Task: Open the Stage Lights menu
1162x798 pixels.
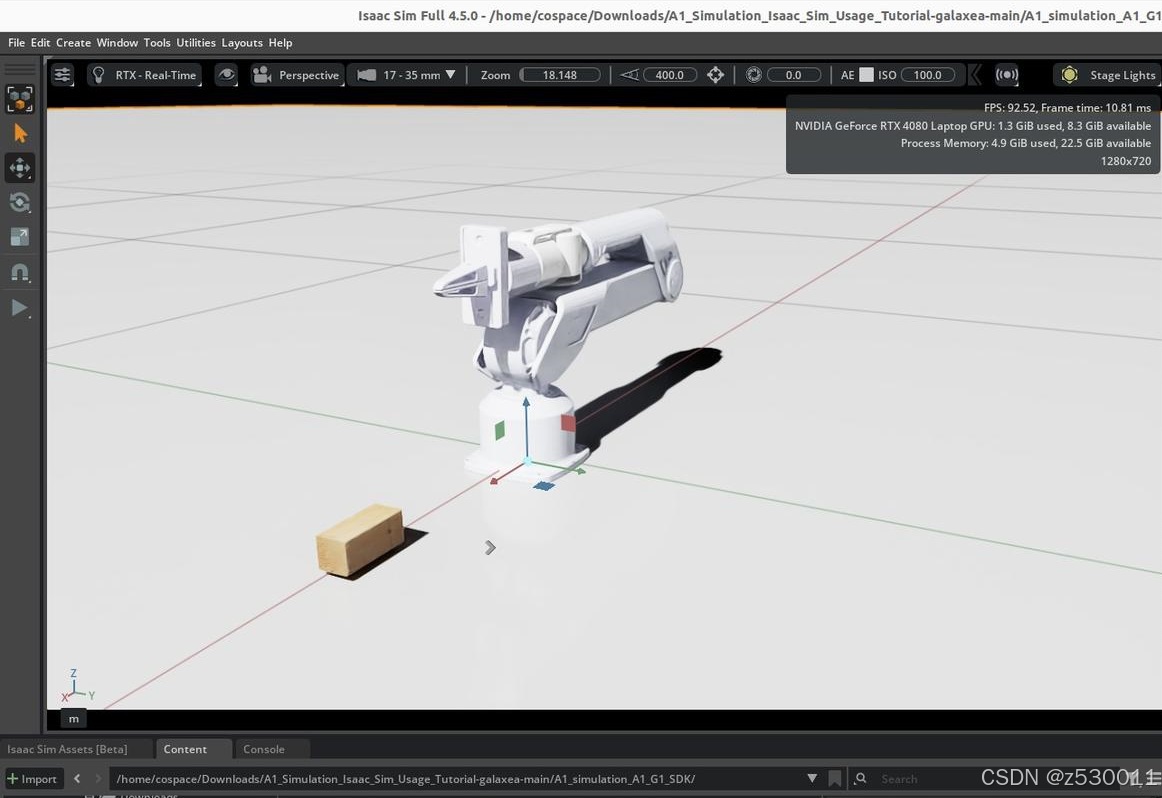Action: (1108, 75)
